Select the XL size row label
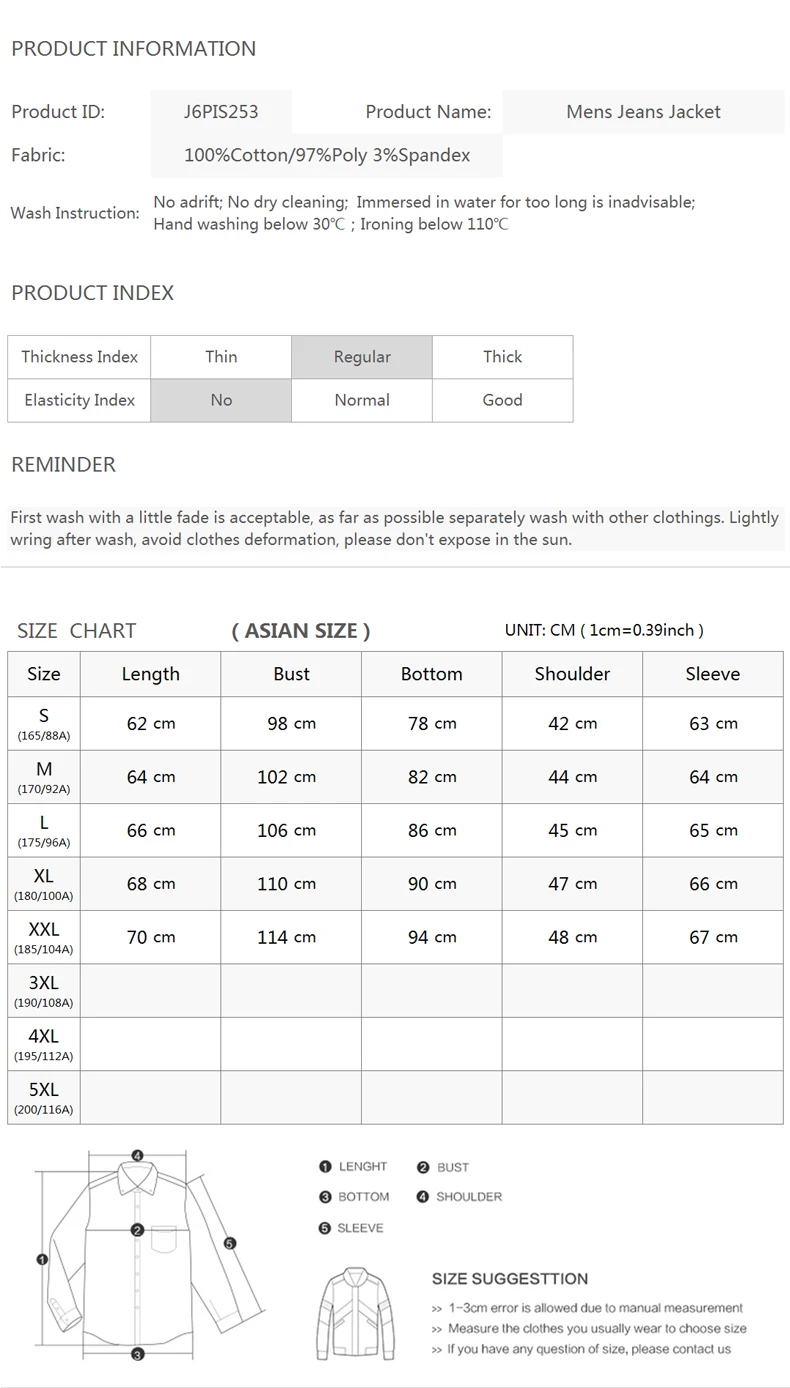The image size is (790, 1388). point(44,884)
